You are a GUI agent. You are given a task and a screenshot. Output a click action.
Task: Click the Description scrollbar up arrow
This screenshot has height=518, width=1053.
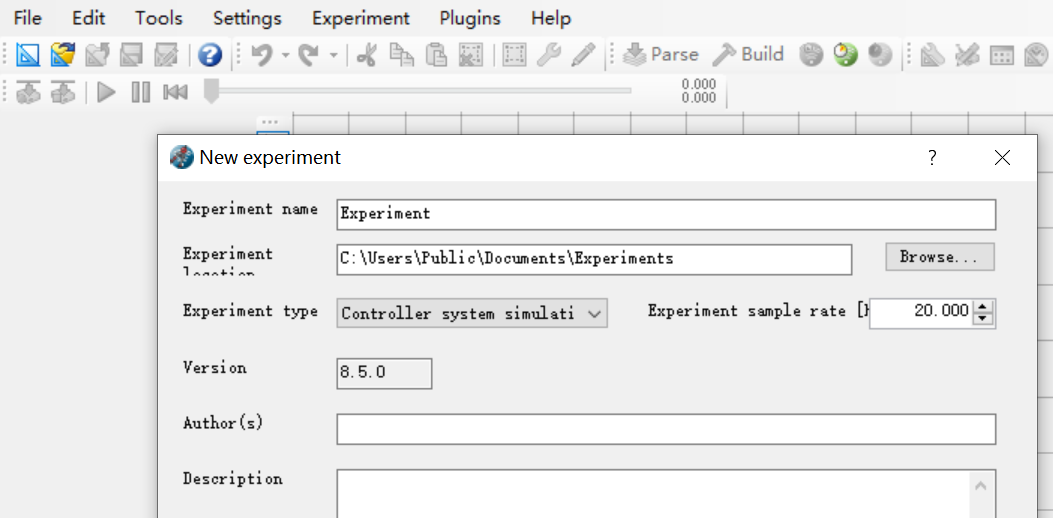[980, 486]
